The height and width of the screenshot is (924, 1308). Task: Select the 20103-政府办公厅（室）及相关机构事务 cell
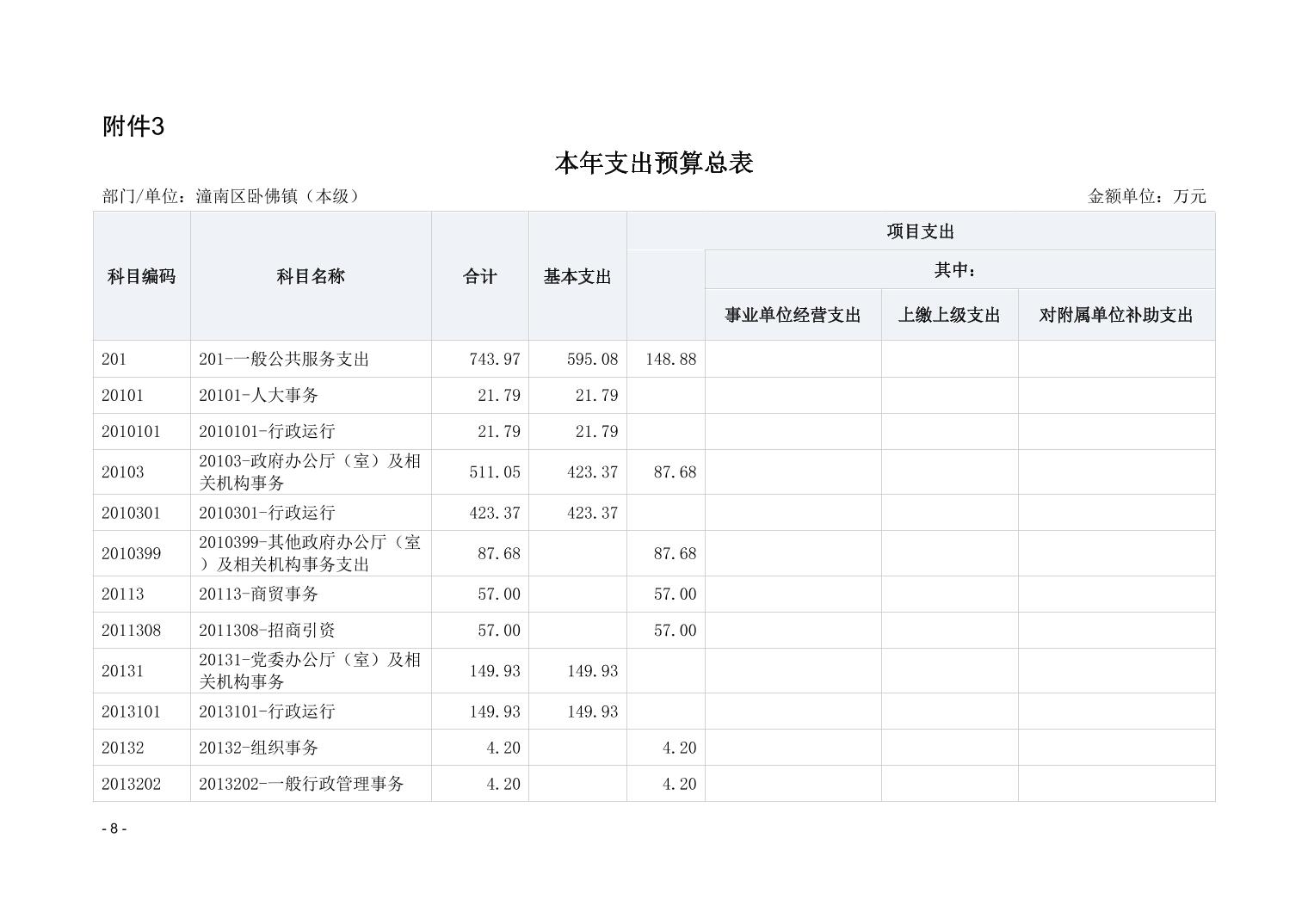pos(311,471)
